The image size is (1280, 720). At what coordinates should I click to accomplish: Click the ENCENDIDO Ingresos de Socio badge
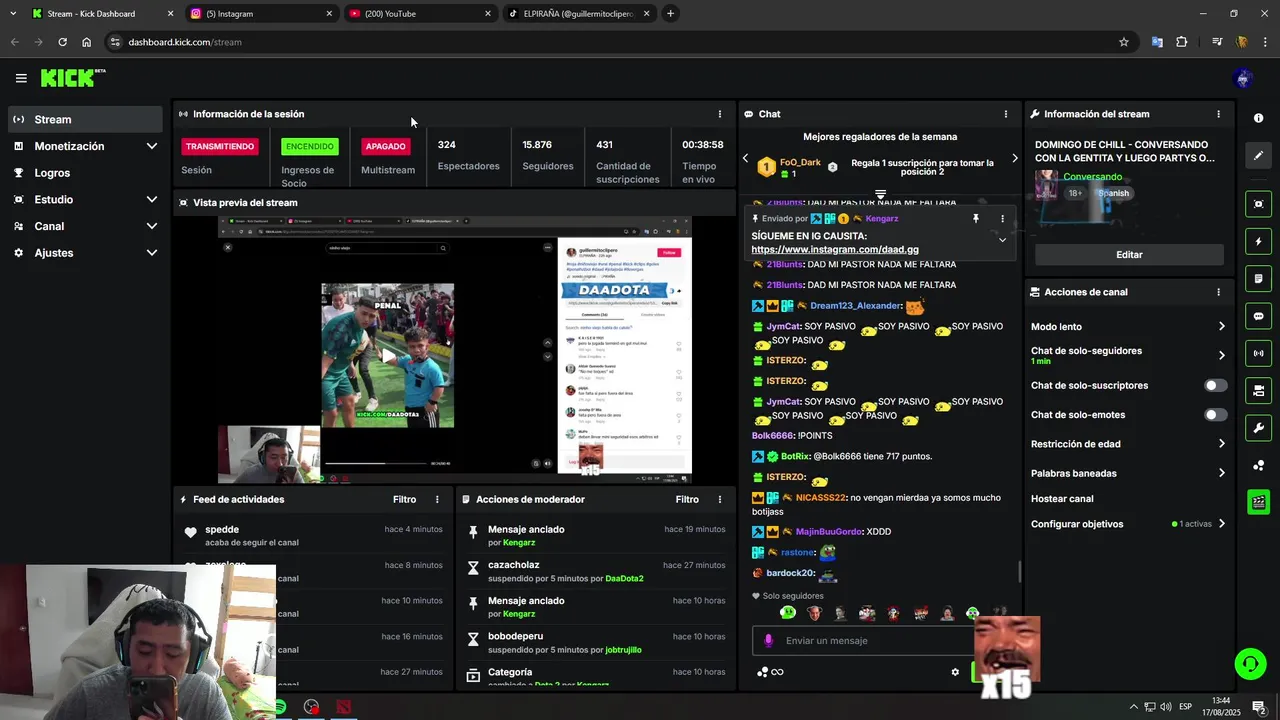(x=310, y=146)
